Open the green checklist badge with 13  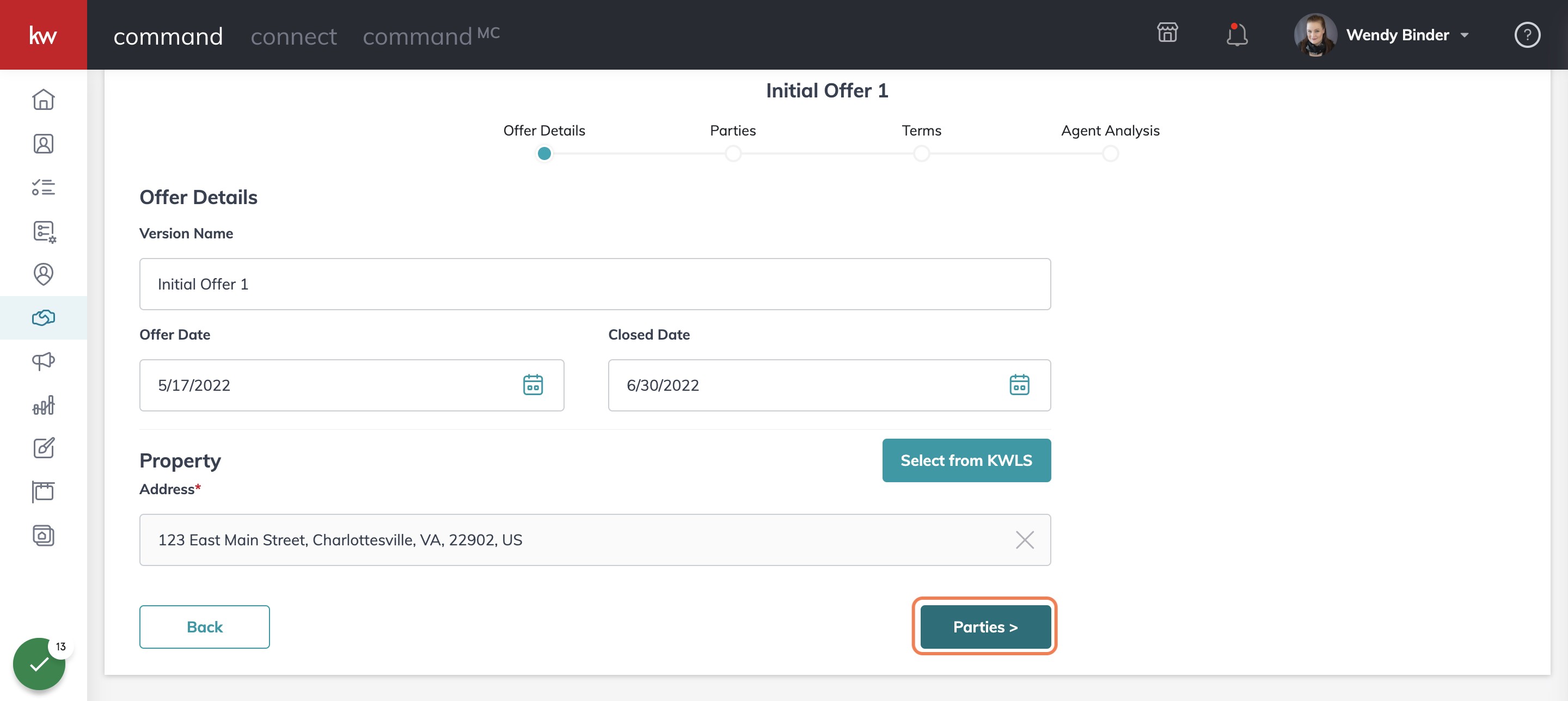click(x=39, y=663)
